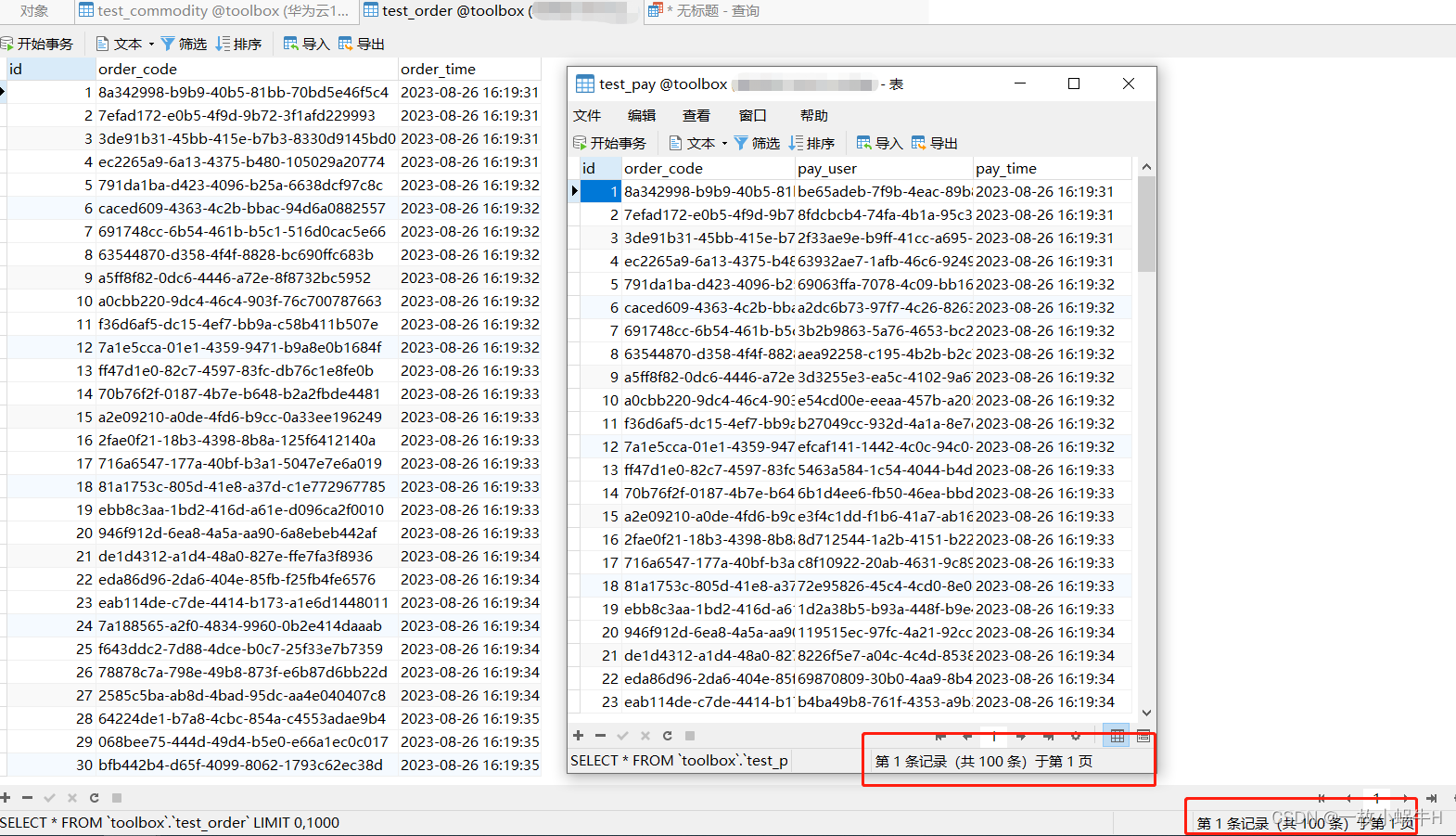The height and width of the screenshot is (836, 1456).
Task: Click 文本 in the test_pay window toolbar
Action: (x=693, y=143)
